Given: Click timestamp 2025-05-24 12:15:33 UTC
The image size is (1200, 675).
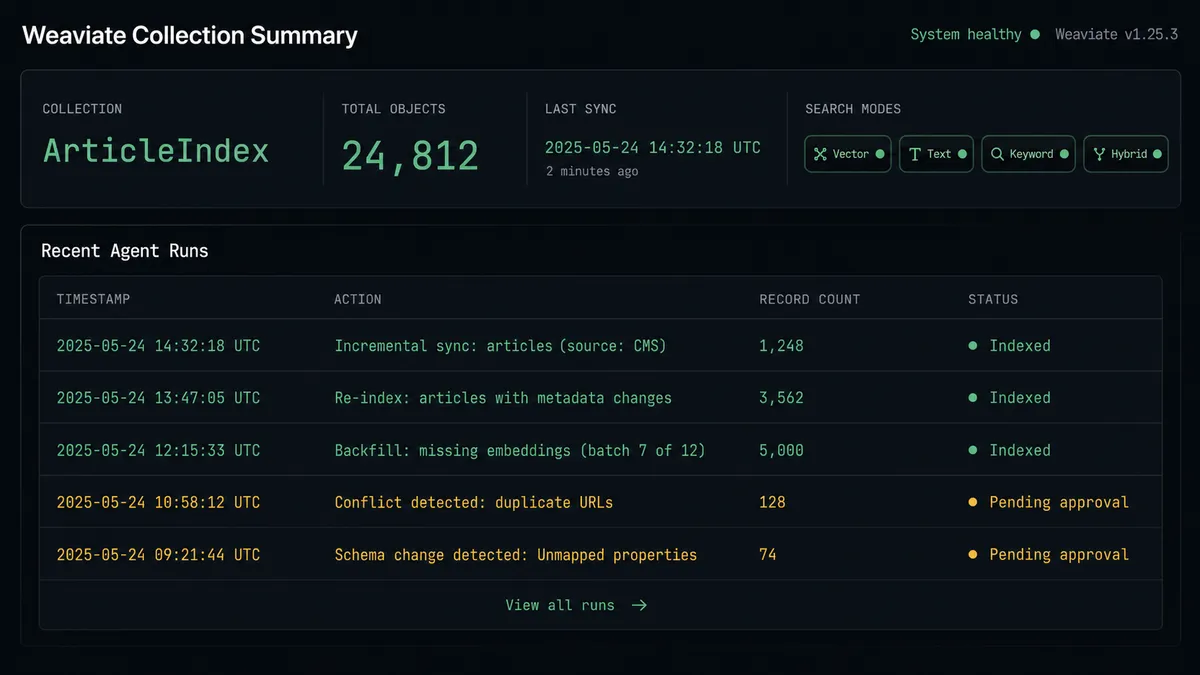Looking at the screenshot, I should [x=158, y=450].
